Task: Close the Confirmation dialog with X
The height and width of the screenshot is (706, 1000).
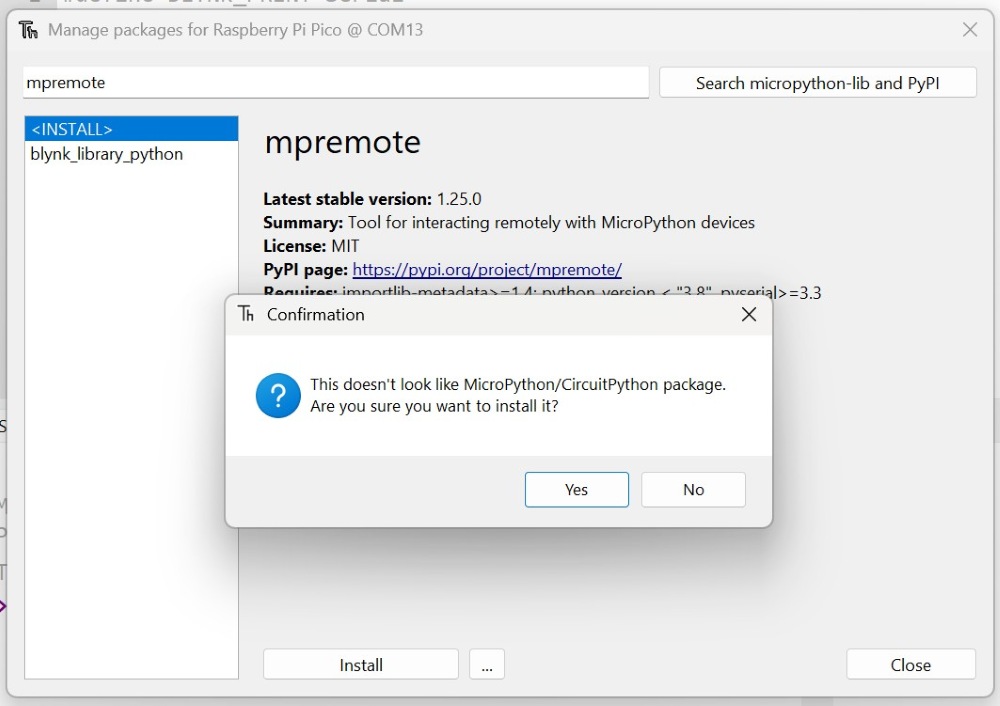Action: pos(749,314)
